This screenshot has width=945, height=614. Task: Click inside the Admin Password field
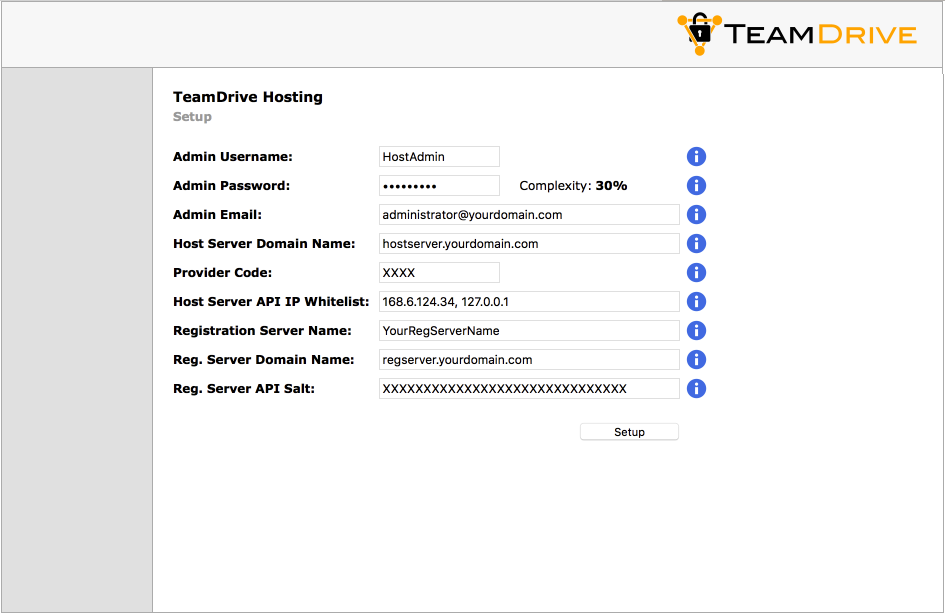tap(439, 185)
